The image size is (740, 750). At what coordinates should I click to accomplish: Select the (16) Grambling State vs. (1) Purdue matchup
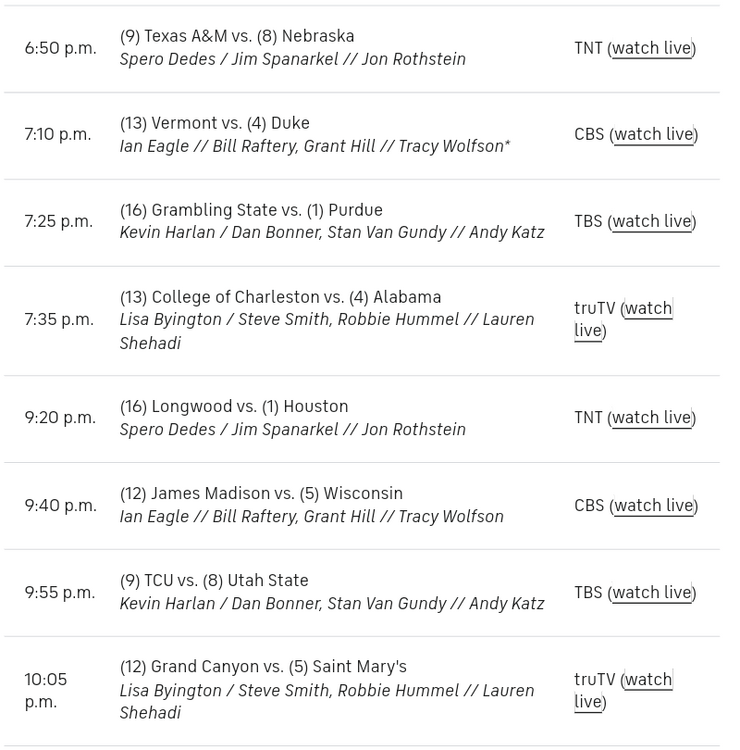point(251,210)
